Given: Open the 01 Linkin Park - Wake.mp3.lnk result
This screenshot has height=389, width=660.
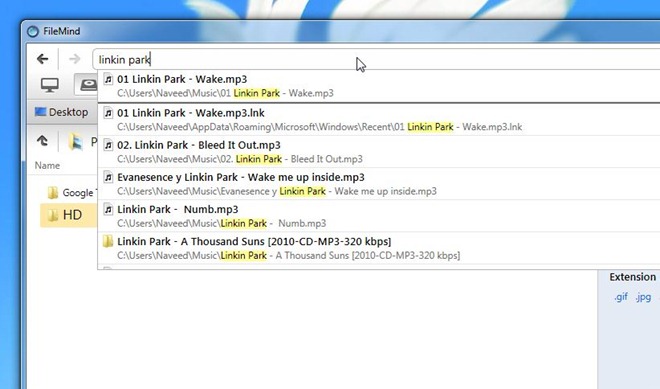Looking at the screenshot, I should pos(379,120).
